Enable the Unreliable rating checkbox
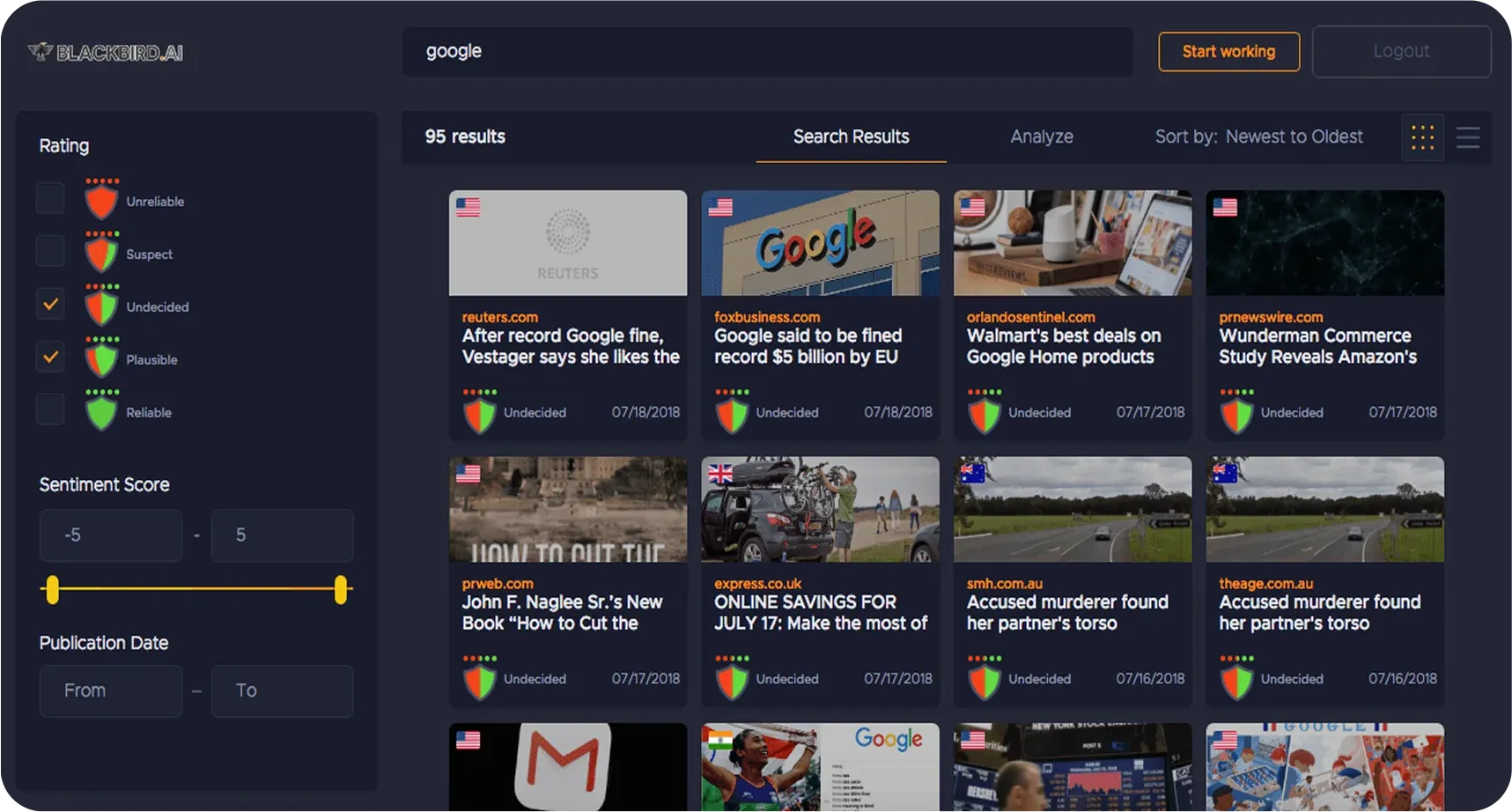The width and height of the screenshot is (1512, 812). [50, 198]
